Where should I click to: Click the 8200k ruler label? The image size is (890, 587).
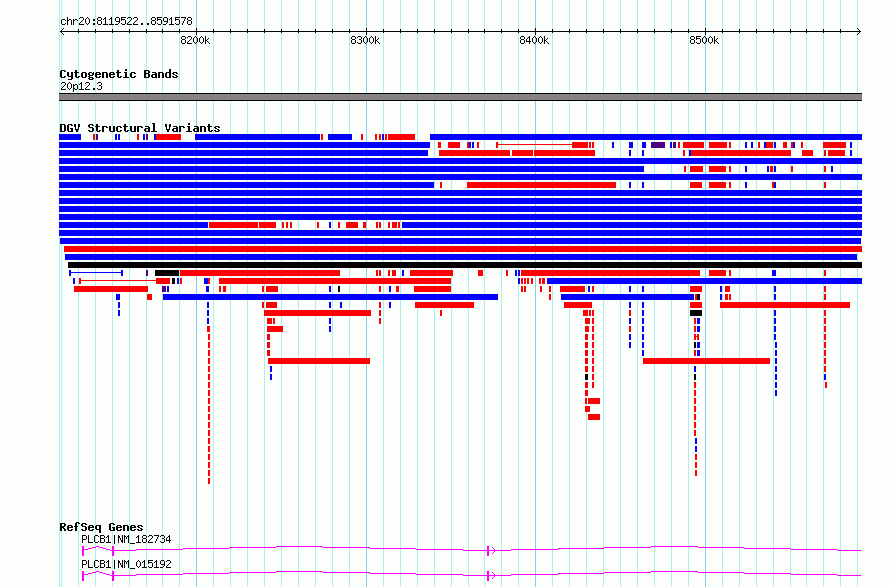pyautogui.click(x=195, y=40)
